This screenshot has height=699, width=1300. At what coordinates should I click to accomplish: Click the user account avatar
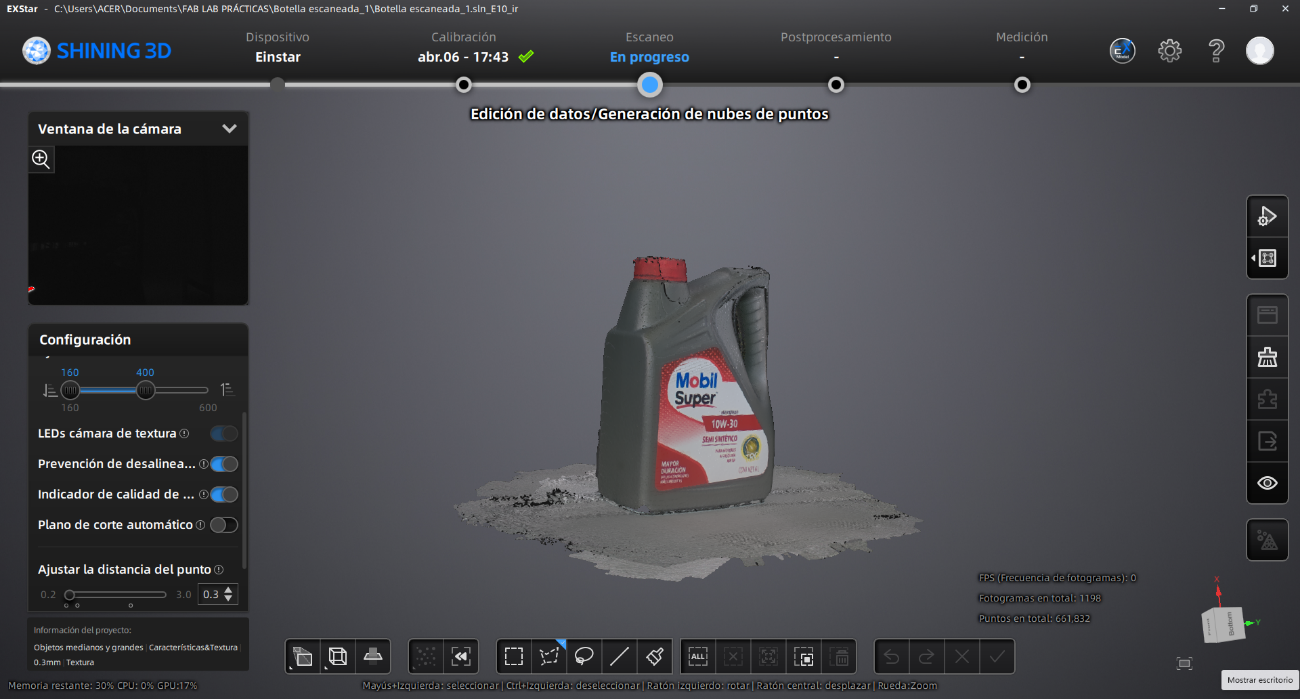tap(1260, 51)
